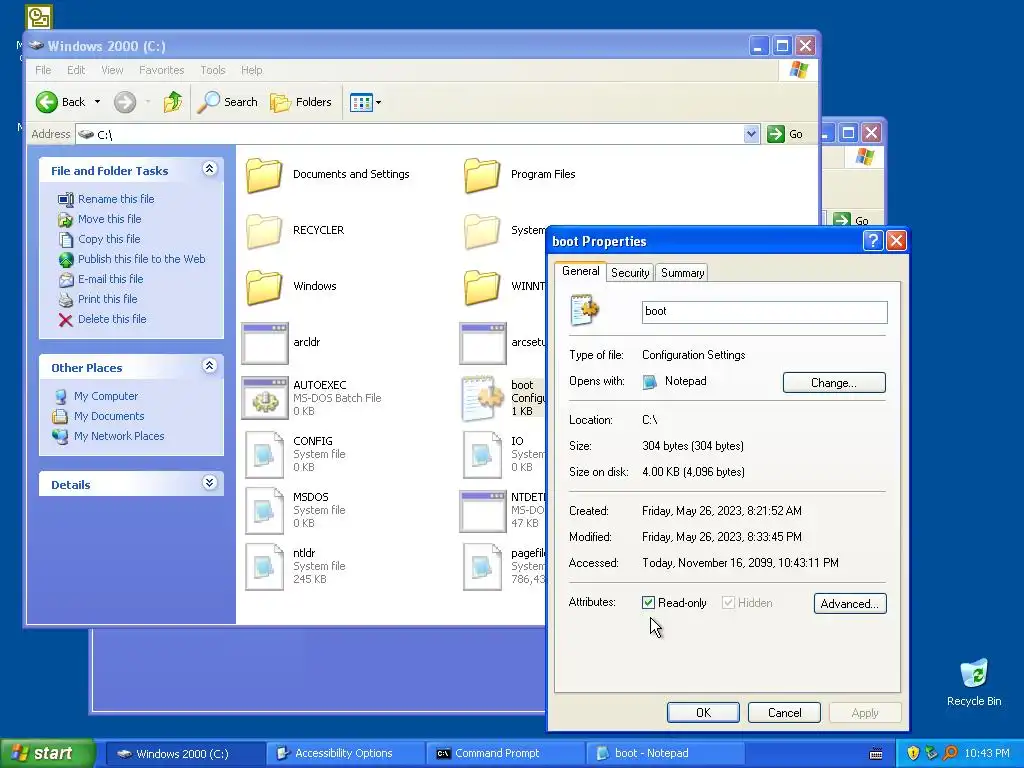This screenshot has width=1024, height=768.
Task: Collapse the Other Places panel
Action: (209, 366)
